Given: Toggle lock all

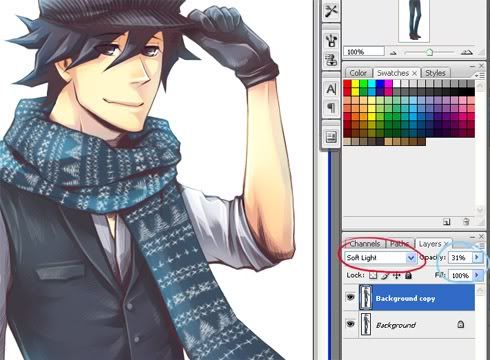Looking at the screenshot, I should pos(408,275).
